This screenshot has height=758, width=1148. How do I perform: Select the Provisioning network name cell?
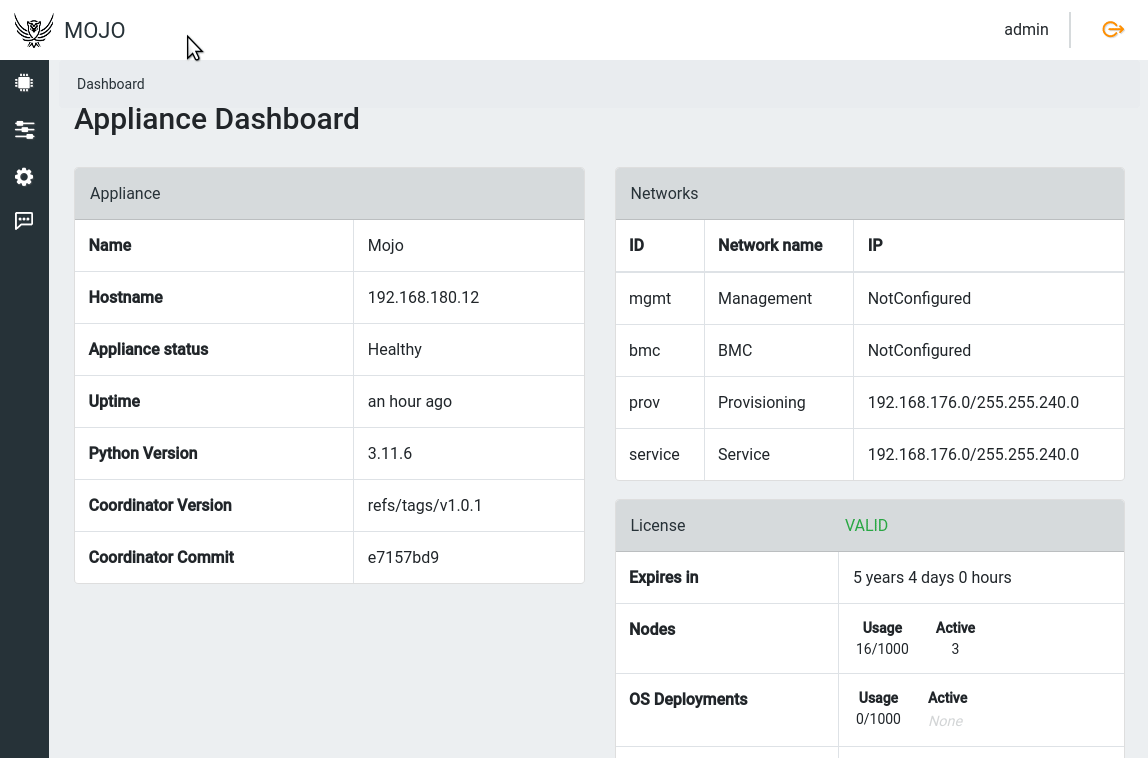(761, 403)
